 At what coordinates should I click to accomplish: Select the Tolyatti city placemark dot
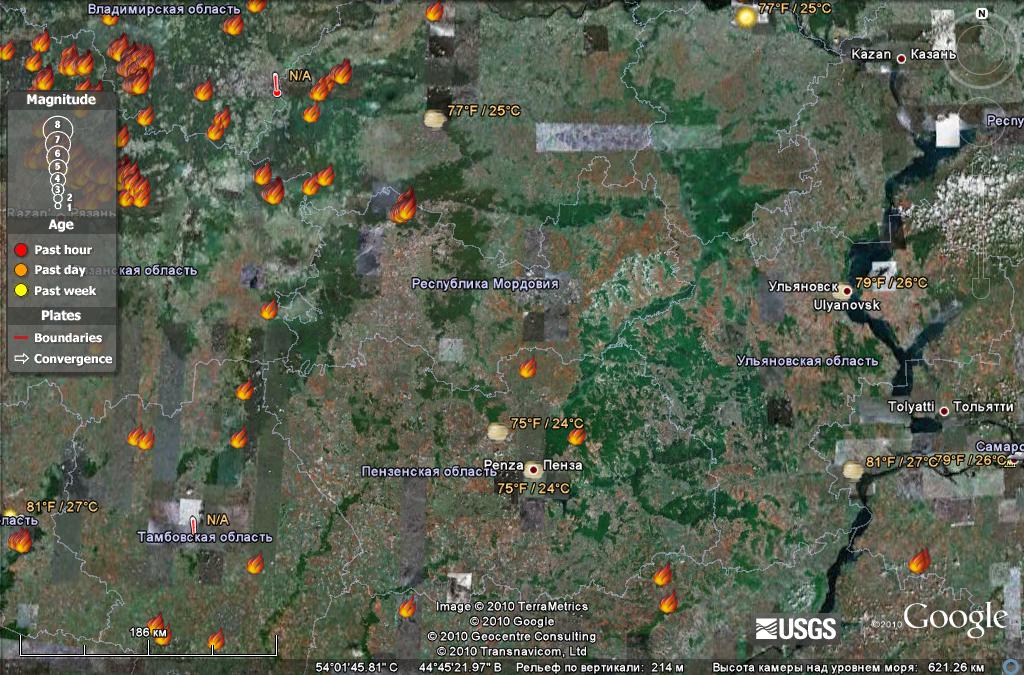pos(944,411)
